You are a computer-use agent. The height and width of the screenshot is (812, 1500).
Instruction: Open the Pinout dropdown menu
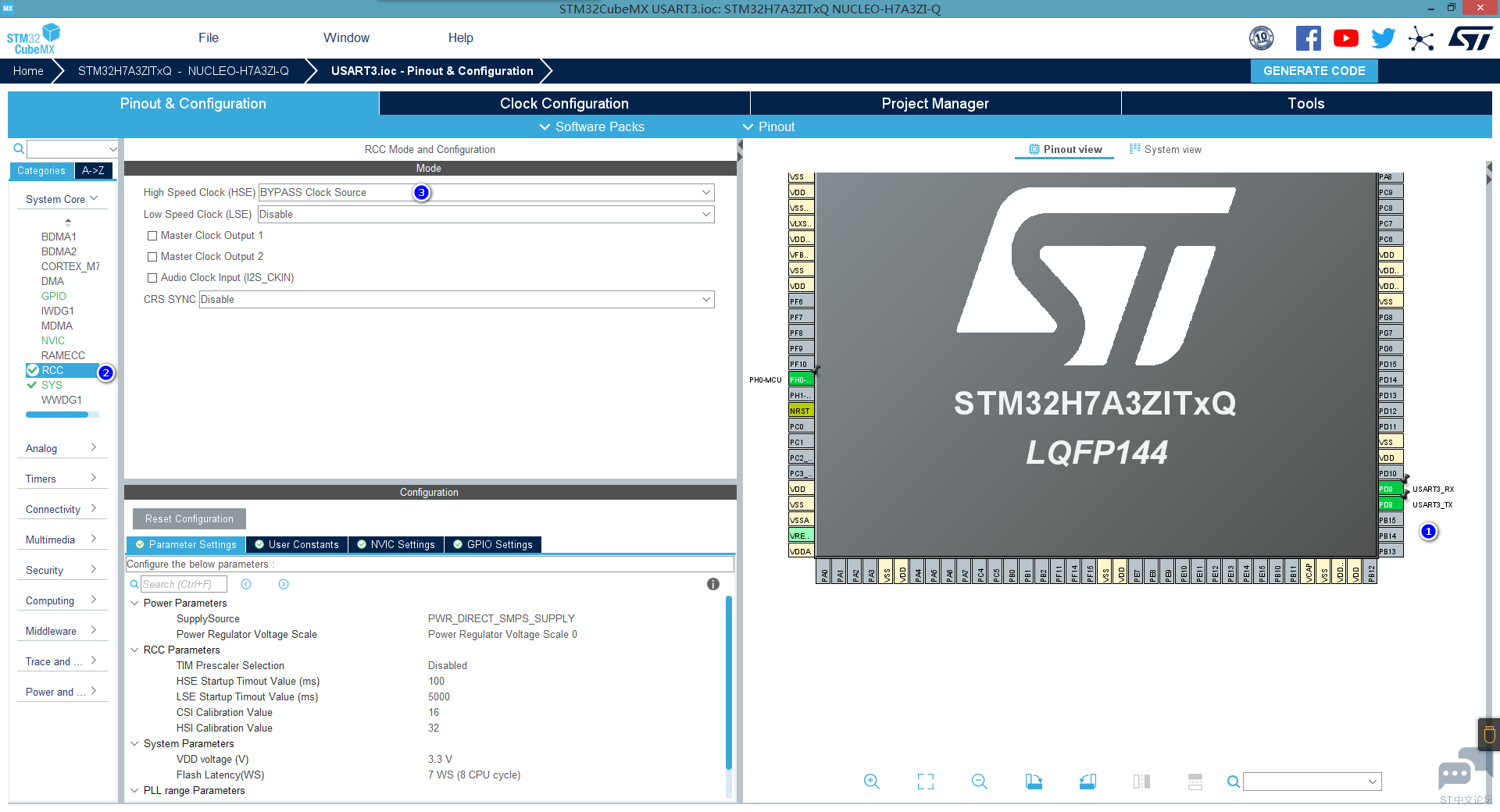769,126
